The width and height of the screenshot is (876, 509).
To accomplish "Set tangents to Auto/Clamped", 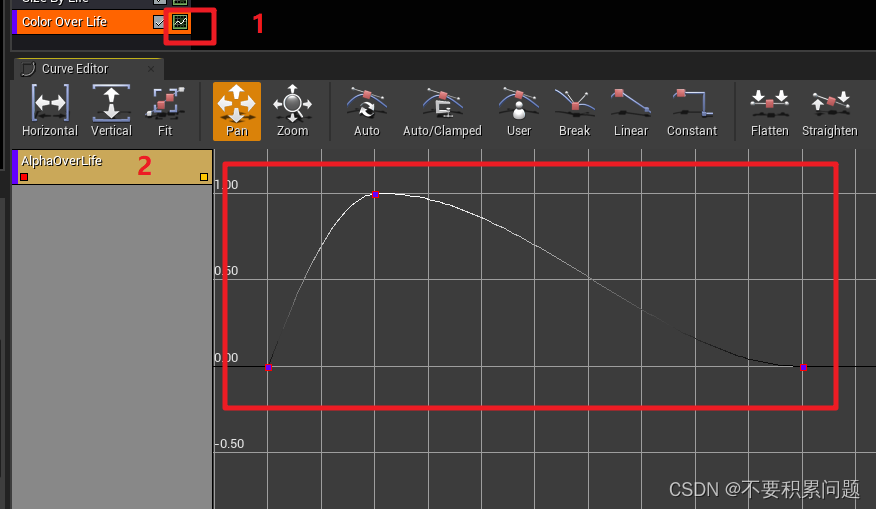I will click(x=442, y=111).
